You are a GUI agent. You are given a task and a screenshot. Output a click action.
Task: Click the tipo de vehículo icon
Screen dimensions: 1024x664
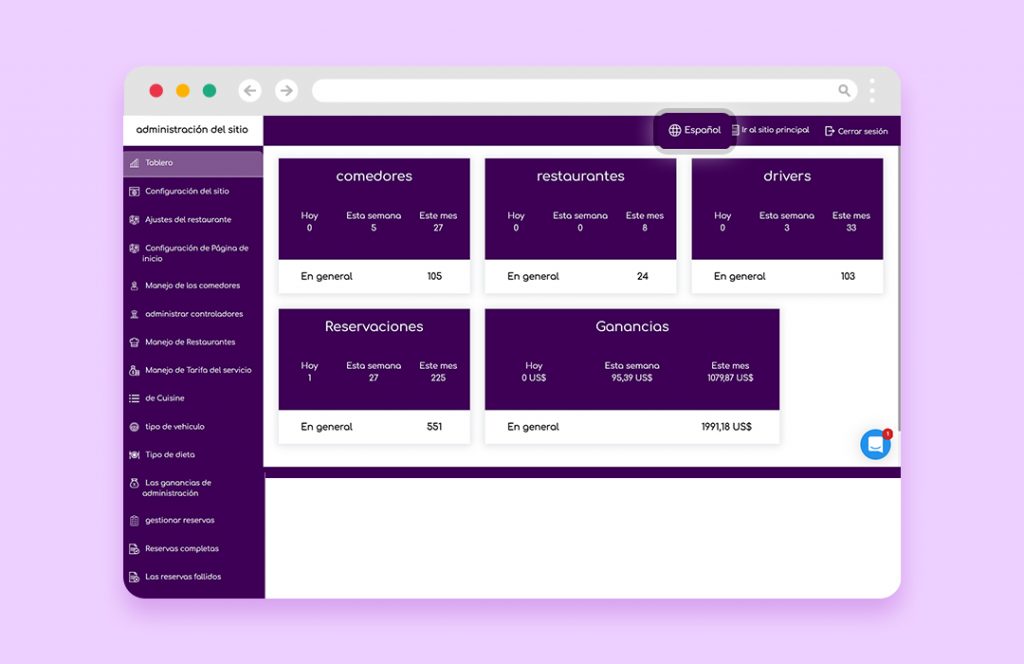[134, 427]
